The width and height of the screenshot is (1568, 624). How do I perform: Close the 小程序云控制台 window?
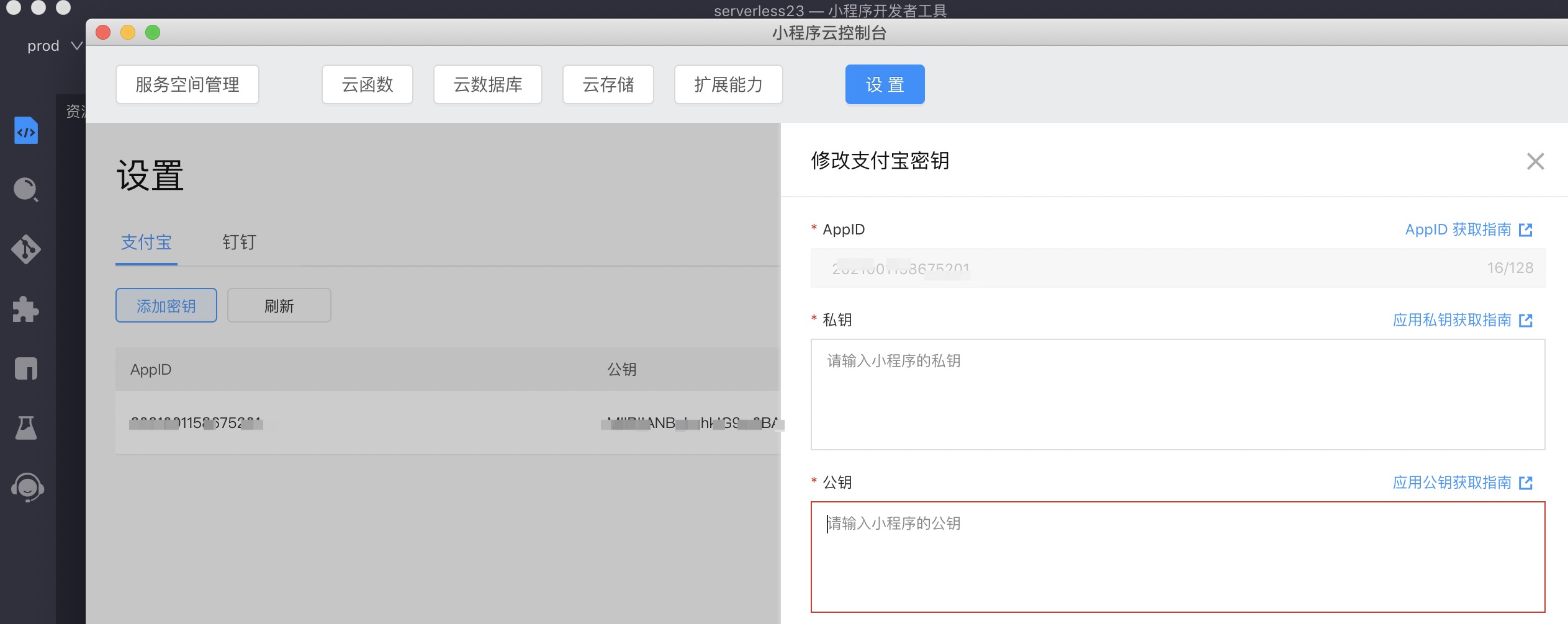tap(103, 32)
